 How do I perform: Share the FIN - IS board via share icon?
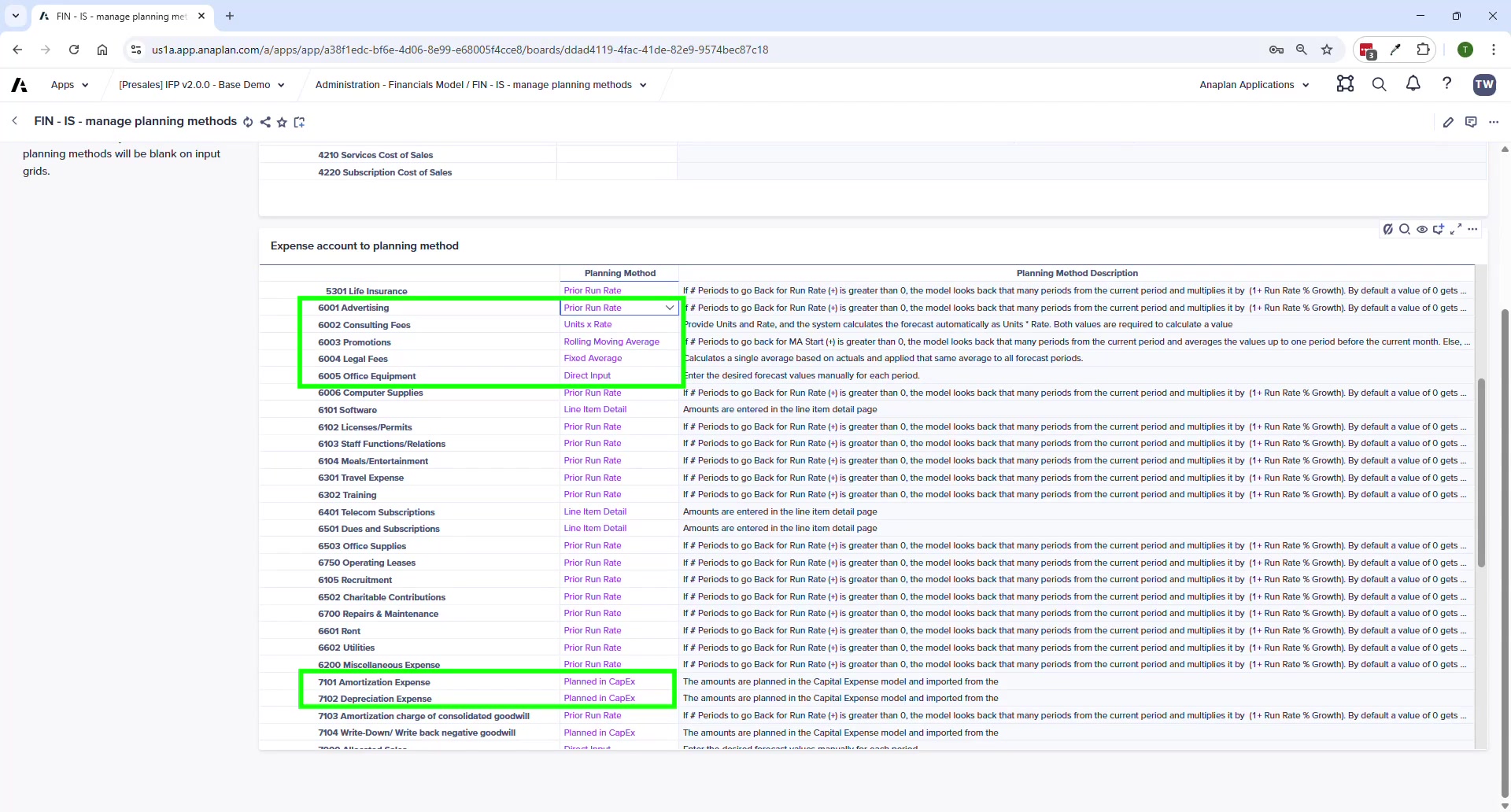265,122
